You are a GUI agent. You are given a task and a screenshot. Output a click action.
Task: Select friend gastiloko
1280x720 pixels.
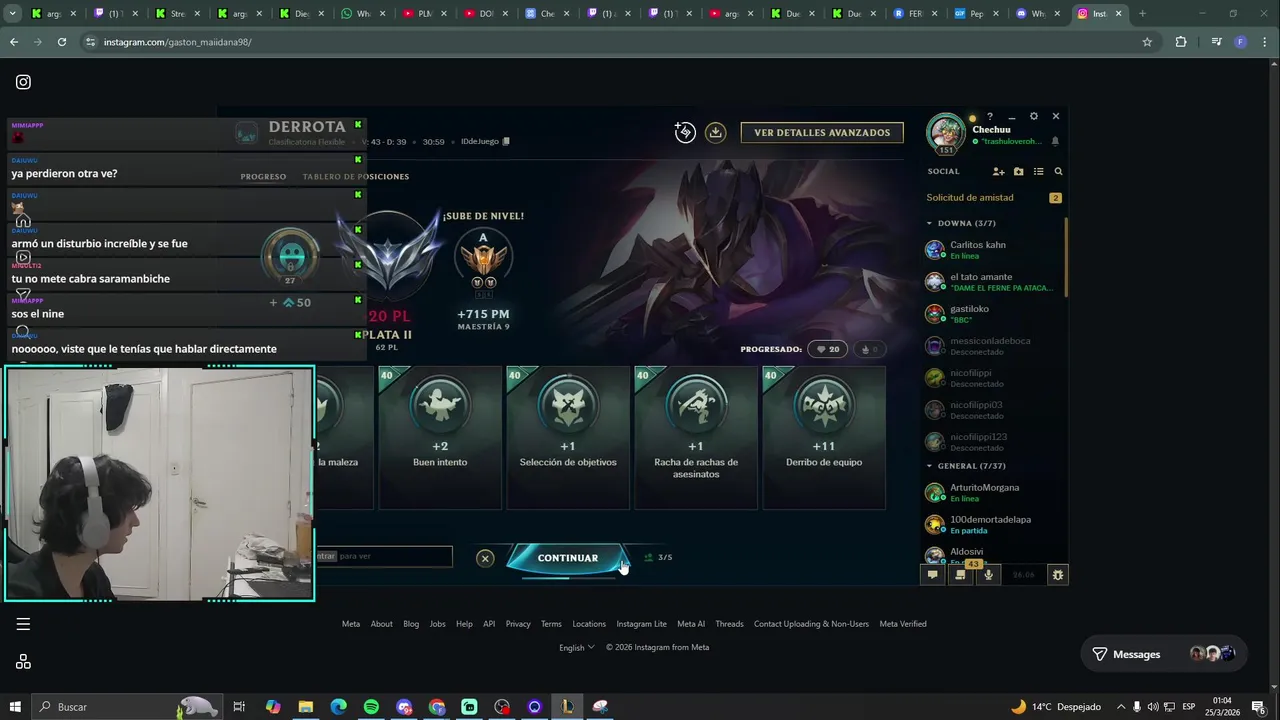993,314
